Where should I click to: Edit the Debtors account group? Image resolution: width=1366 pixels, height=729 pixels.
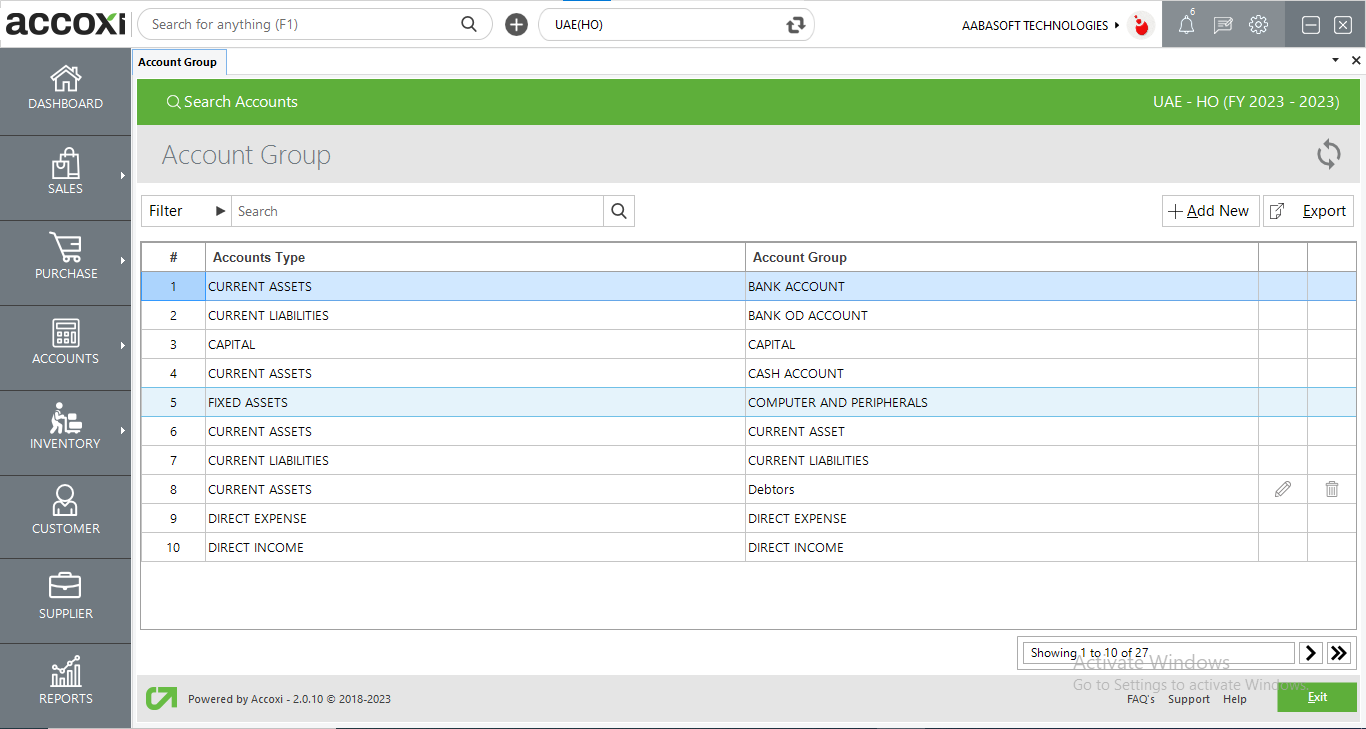[x=1283, y=489]
